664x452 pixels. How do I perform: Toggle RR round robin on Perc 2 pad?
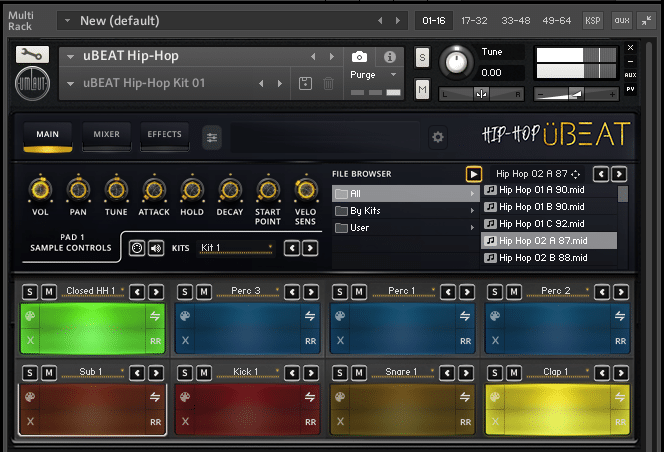[x=620, y=341]
